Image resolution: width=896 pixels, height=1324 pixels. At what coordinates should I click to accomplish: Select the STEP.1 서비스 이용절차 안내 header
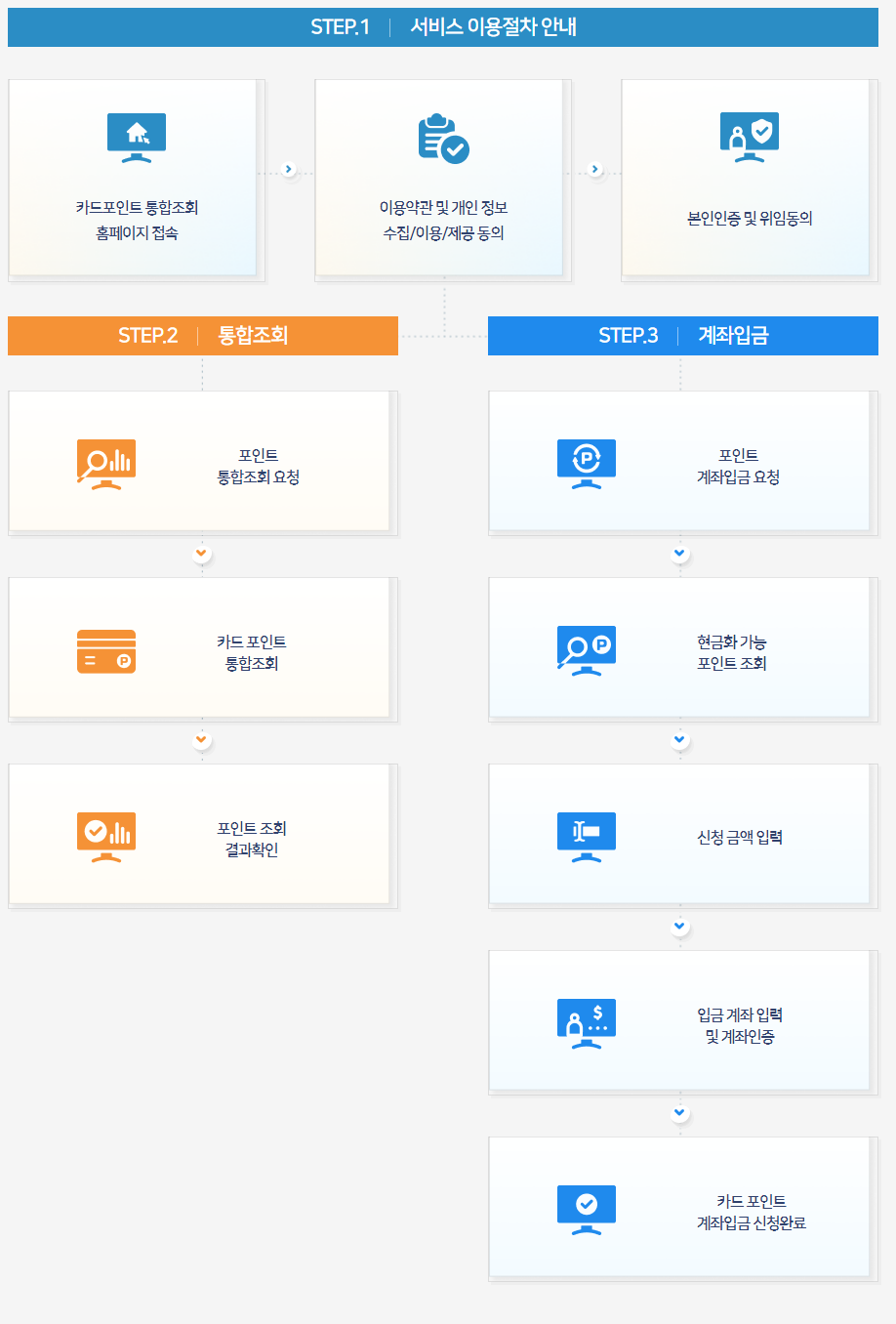pyautogui.click(x=443, y=27)
